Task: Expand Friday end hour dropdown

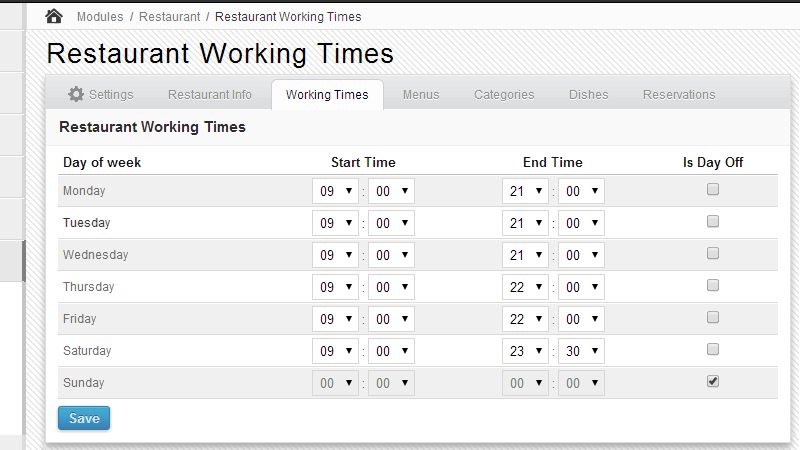Action: 525,319
